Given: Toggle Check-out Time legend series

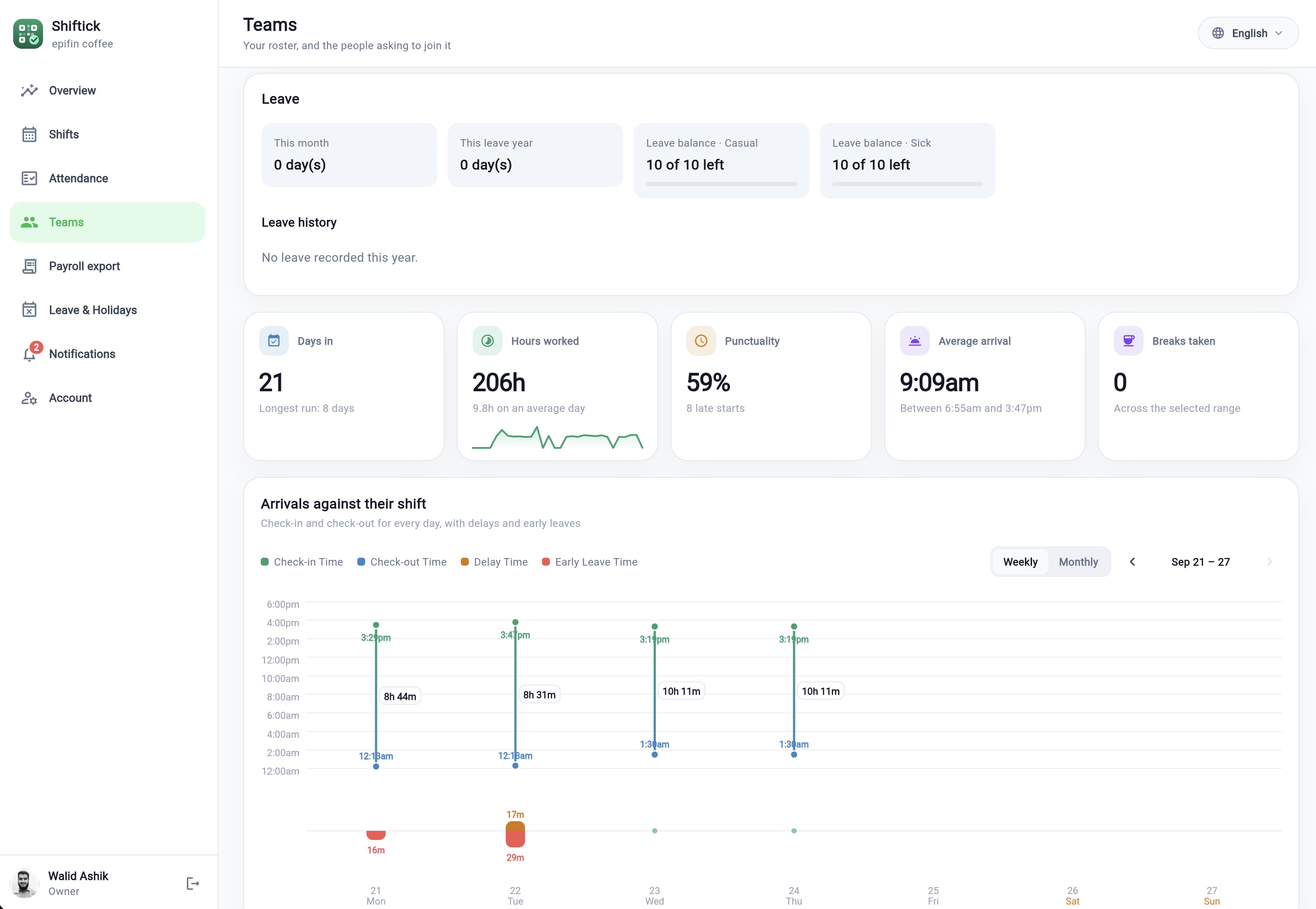Looking at the screenshot, I should [402, 562].
